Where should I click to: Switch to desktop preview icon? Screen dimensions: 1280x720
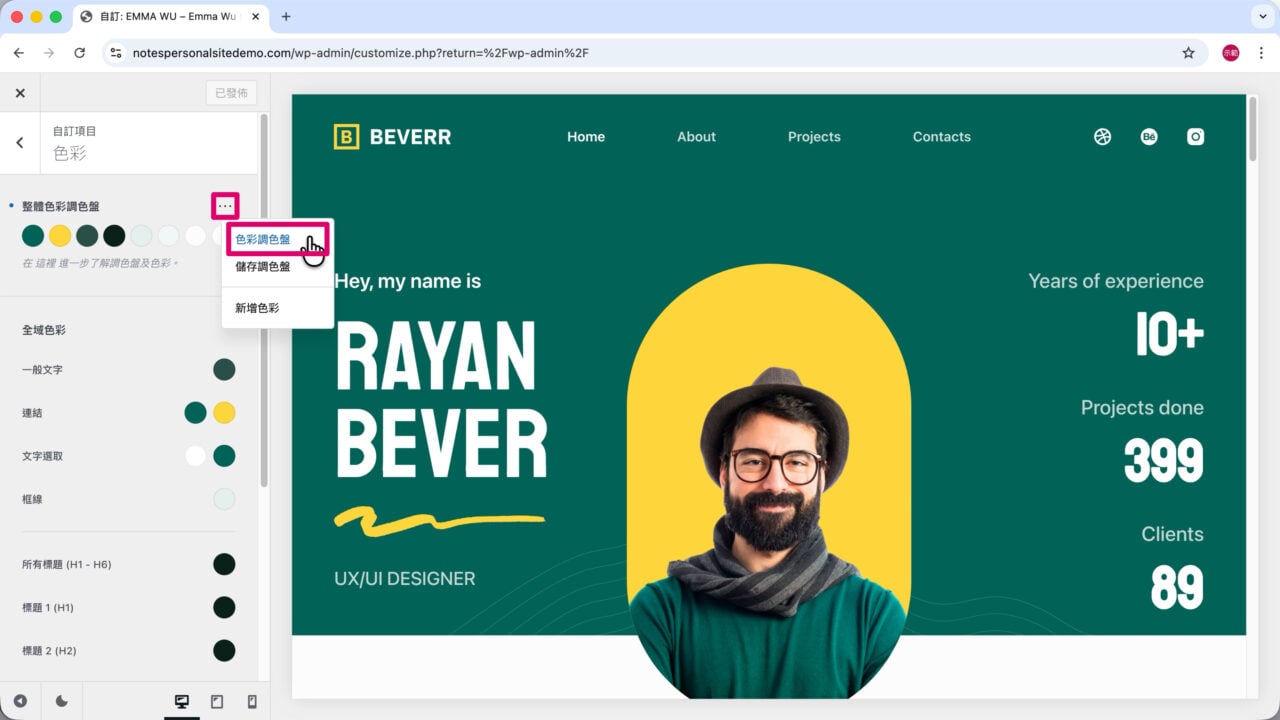tap(182, 702)
